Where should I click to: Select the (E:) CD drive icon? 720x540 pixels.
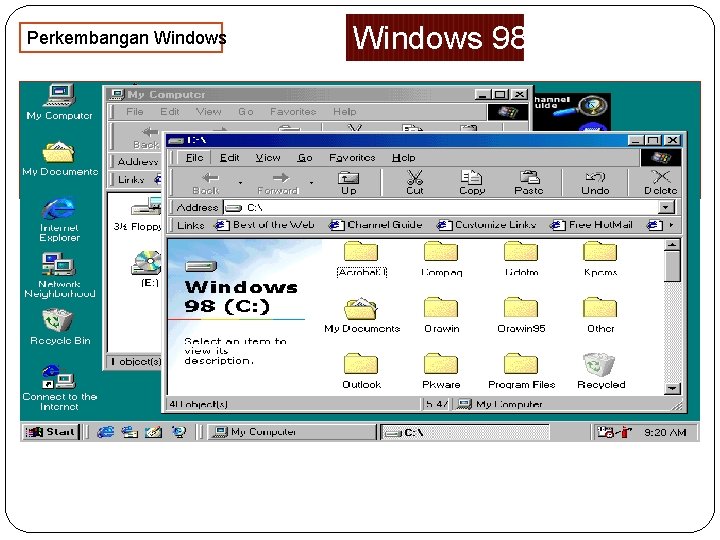(x=148, y=269)
